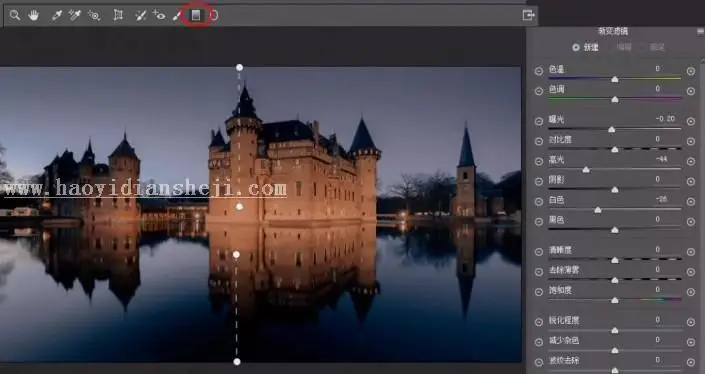Decrease 曝光 exposure with minus button
The height and width of the screenshot is (374, 705).
pos(539,121)
